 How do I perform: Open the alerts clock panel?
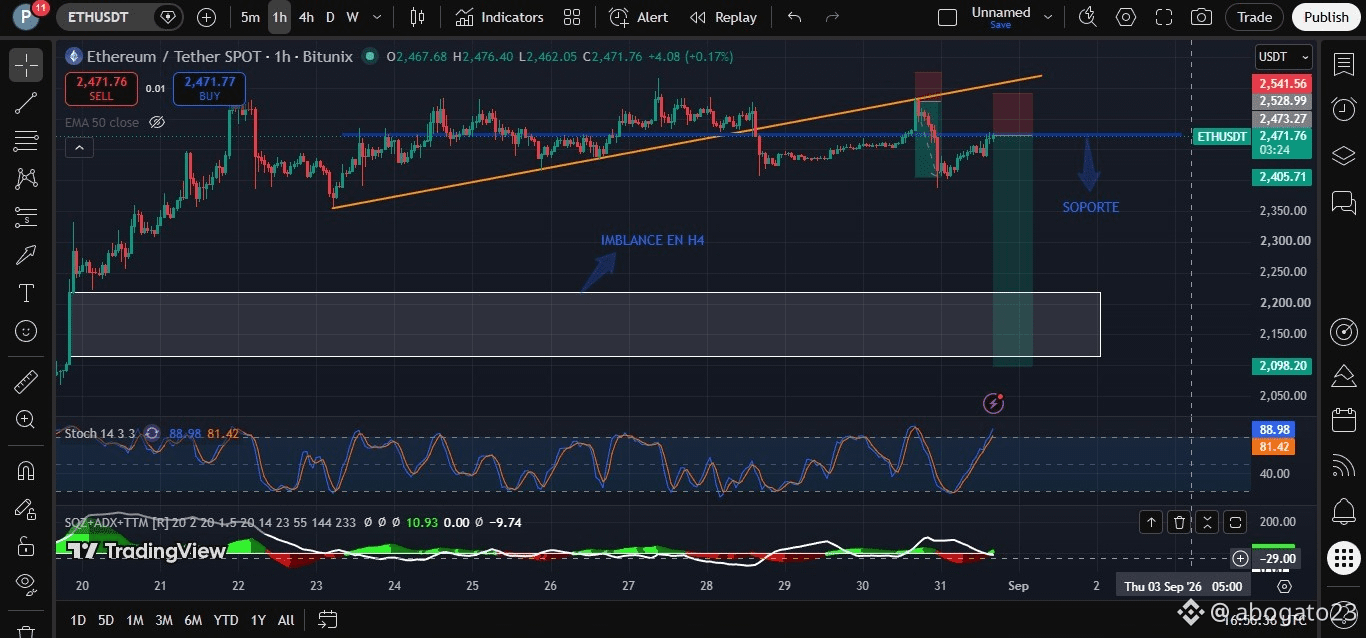tap(1343, 110)
